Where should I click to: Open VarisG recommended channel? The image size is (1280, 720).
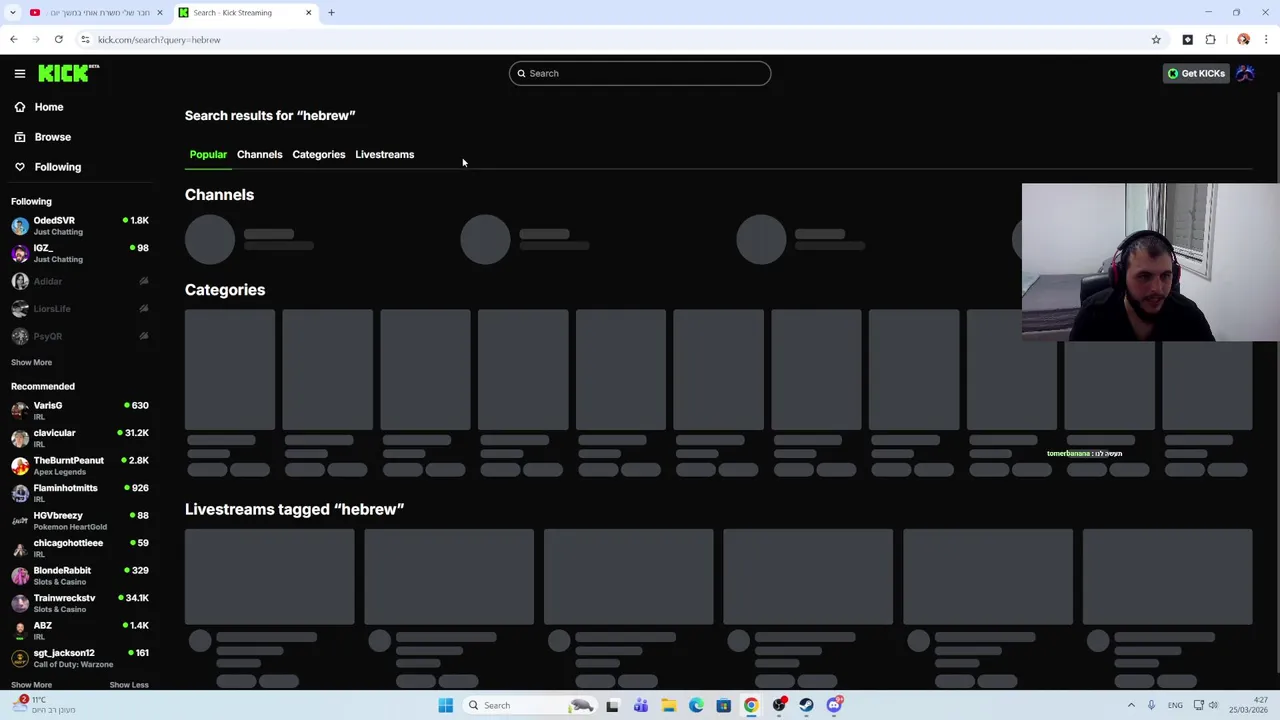point(80,410)
